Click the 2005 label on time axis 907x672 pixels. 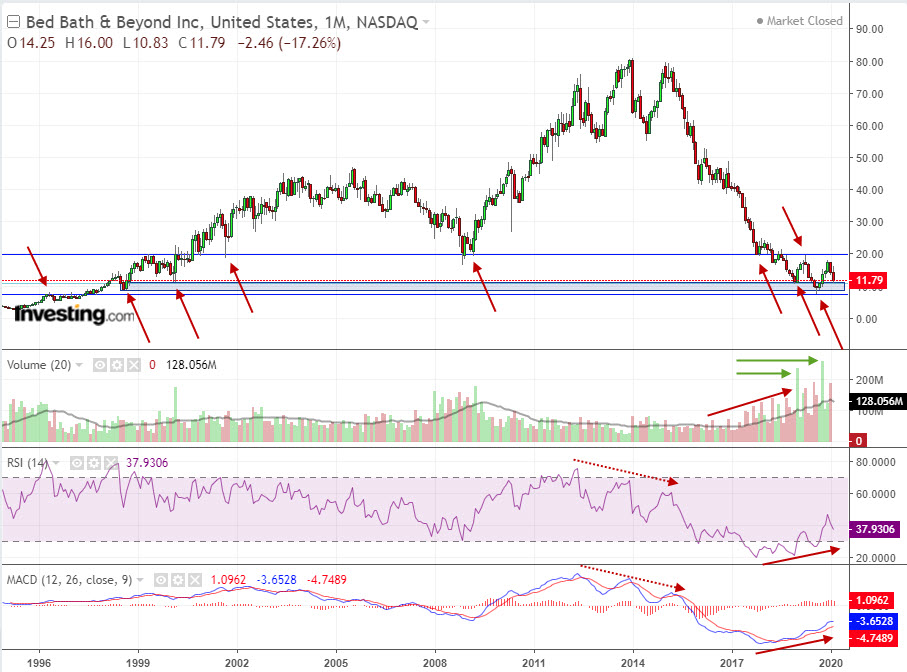click(335, 663)
